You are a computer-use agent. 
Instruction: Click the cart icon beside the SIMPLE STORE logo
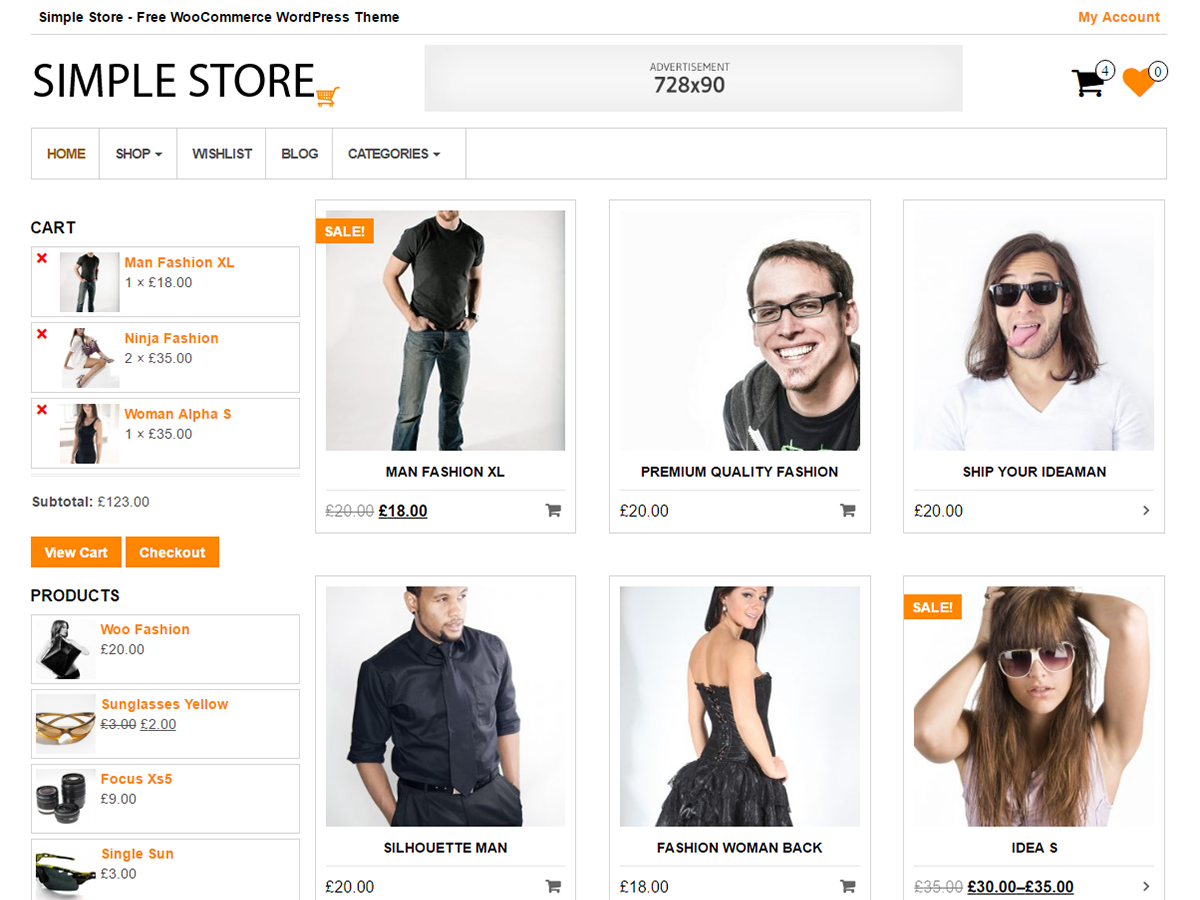(327, 95)
